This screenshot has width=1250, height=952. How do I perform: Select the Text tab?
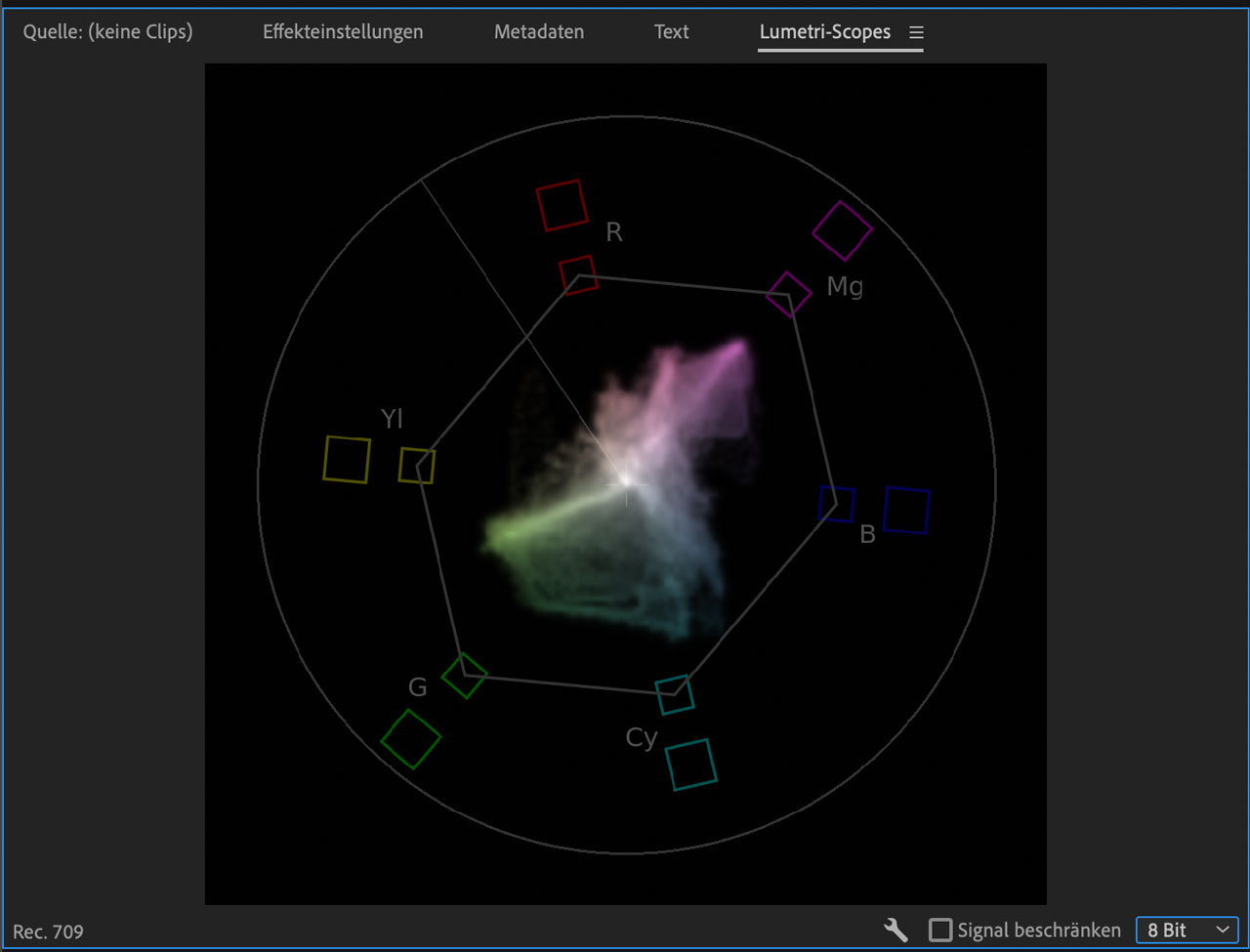click(671, 31)
